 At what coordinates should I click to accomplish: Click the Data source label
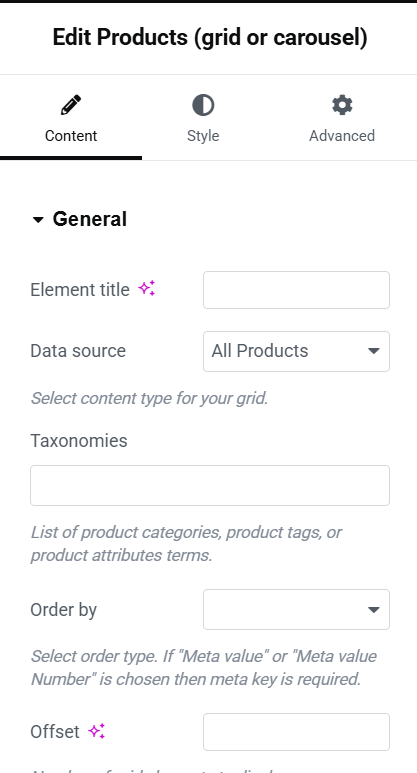point(78,351)
